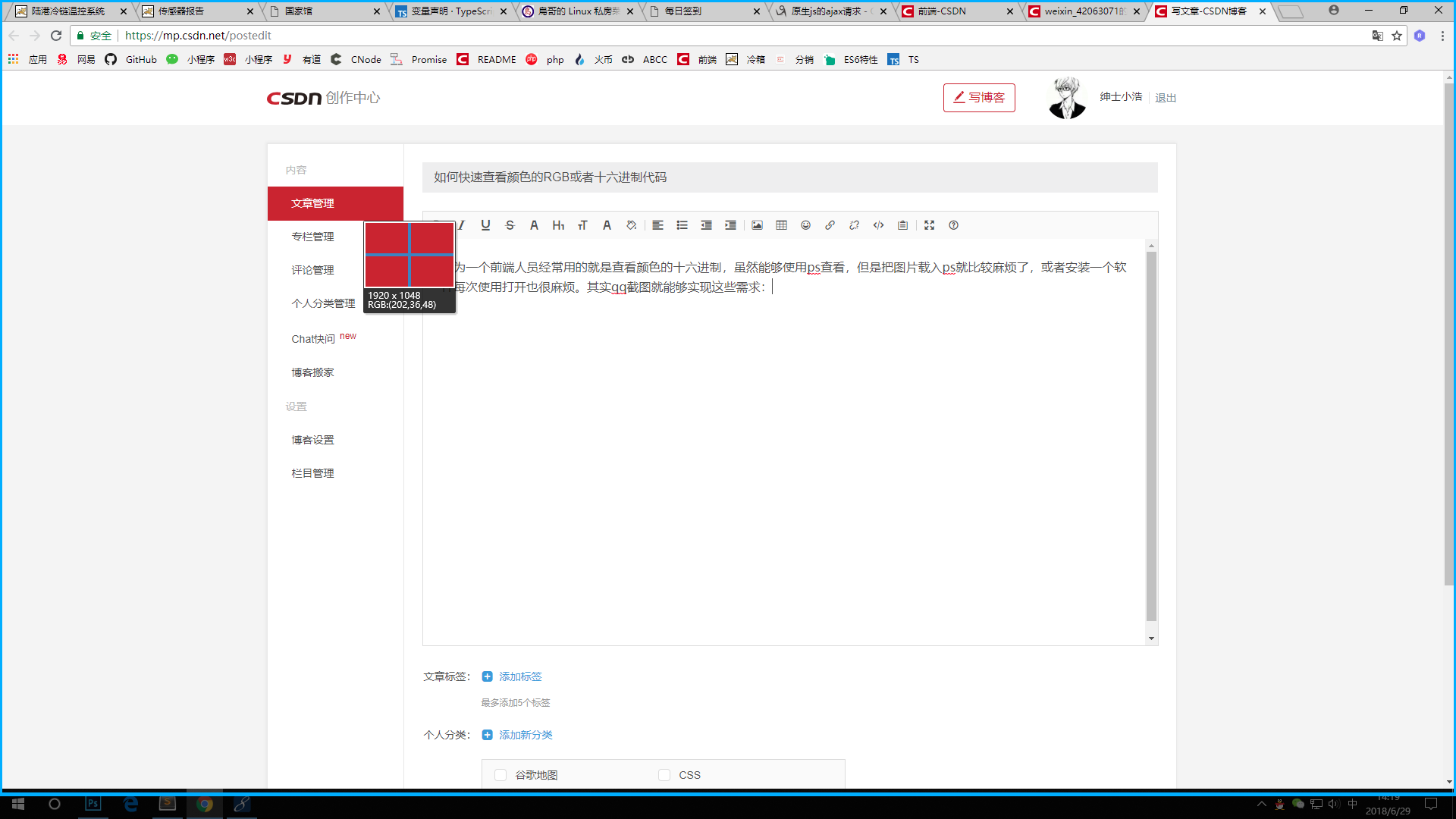Click the user avatar picture
This screenshot has width=1456, height=819.
1067,98
